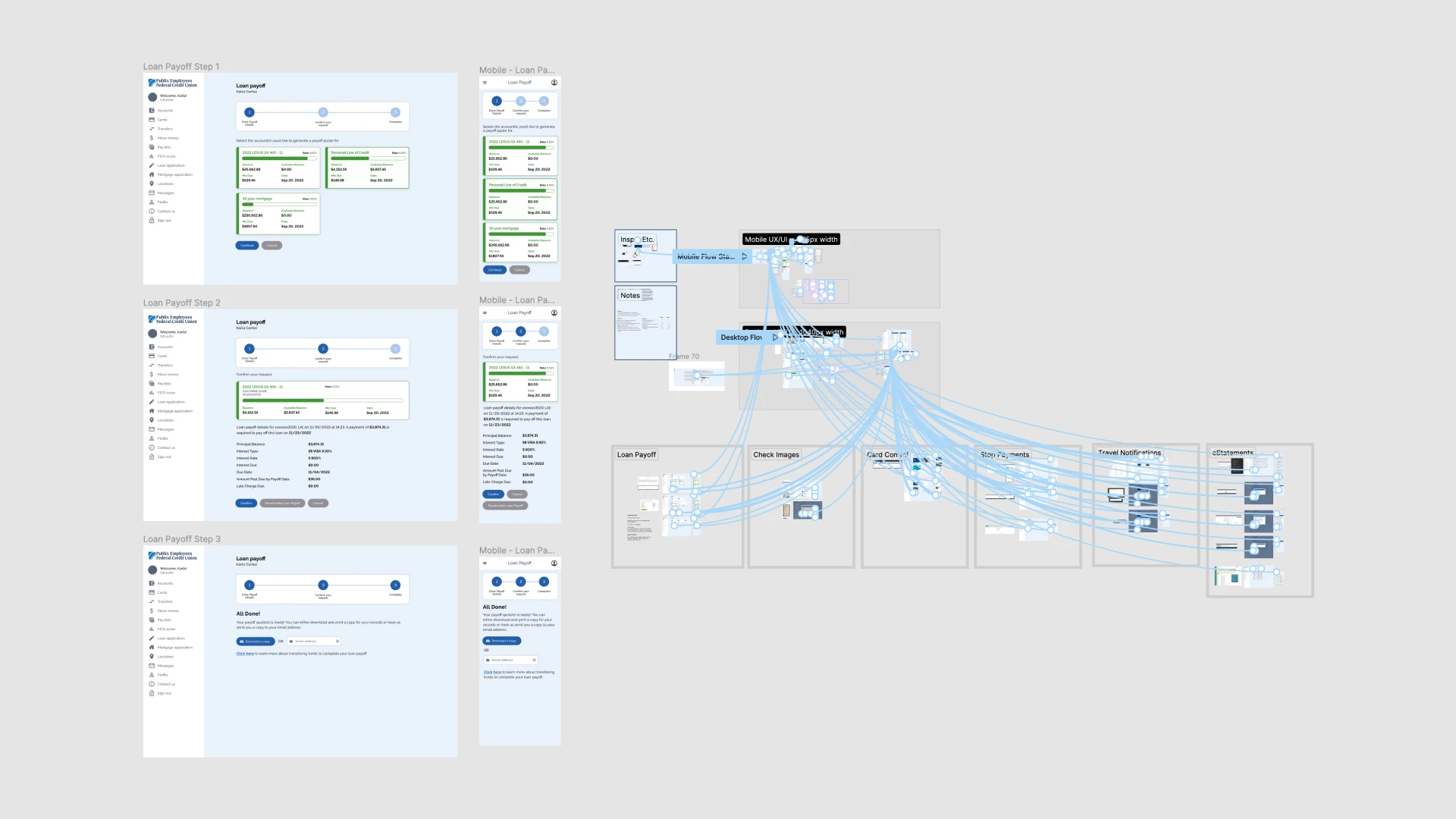This screenshot has width=1456, height=819.
Task: Select the Loan Payoff Step 2 frame title
Action: pos(182,303)
